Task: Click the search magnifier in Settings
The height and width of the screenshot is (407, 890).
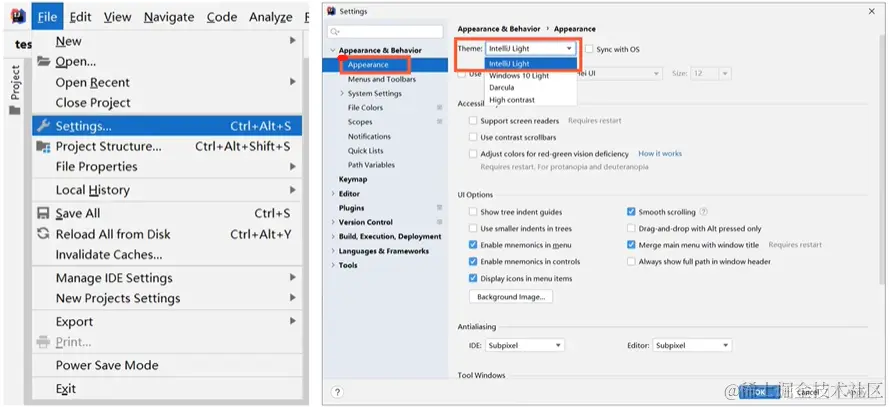Action: (335, 32)
